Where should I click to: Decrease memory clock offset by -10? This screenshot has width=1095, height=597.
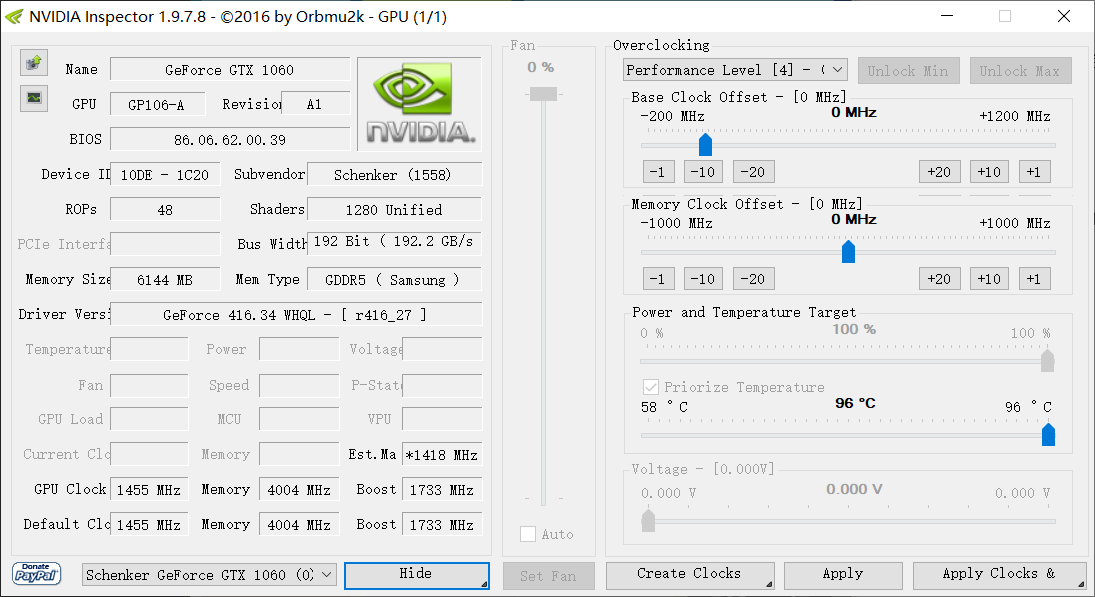tap(703, 278)
